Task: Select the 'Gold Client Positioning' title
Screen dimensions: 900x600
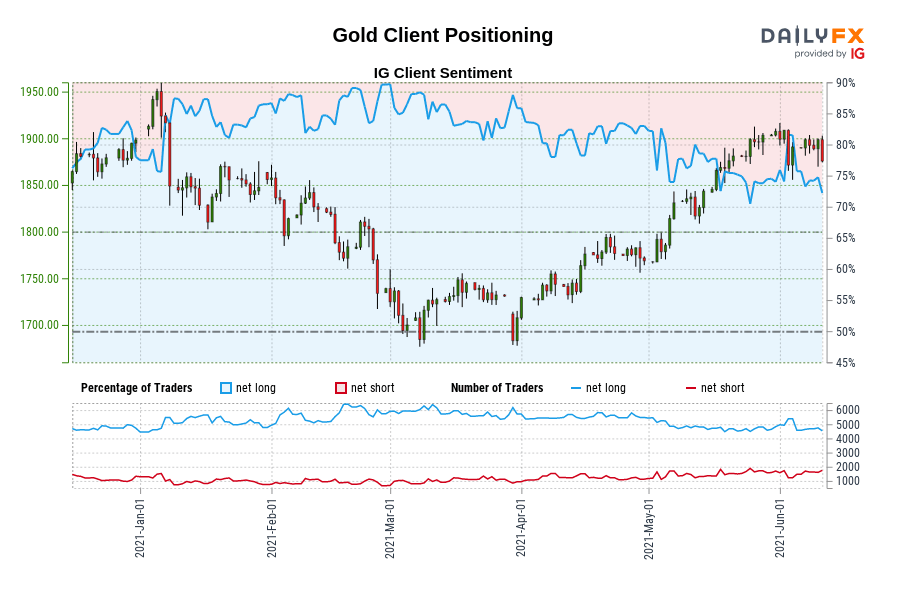Action: 443,35
